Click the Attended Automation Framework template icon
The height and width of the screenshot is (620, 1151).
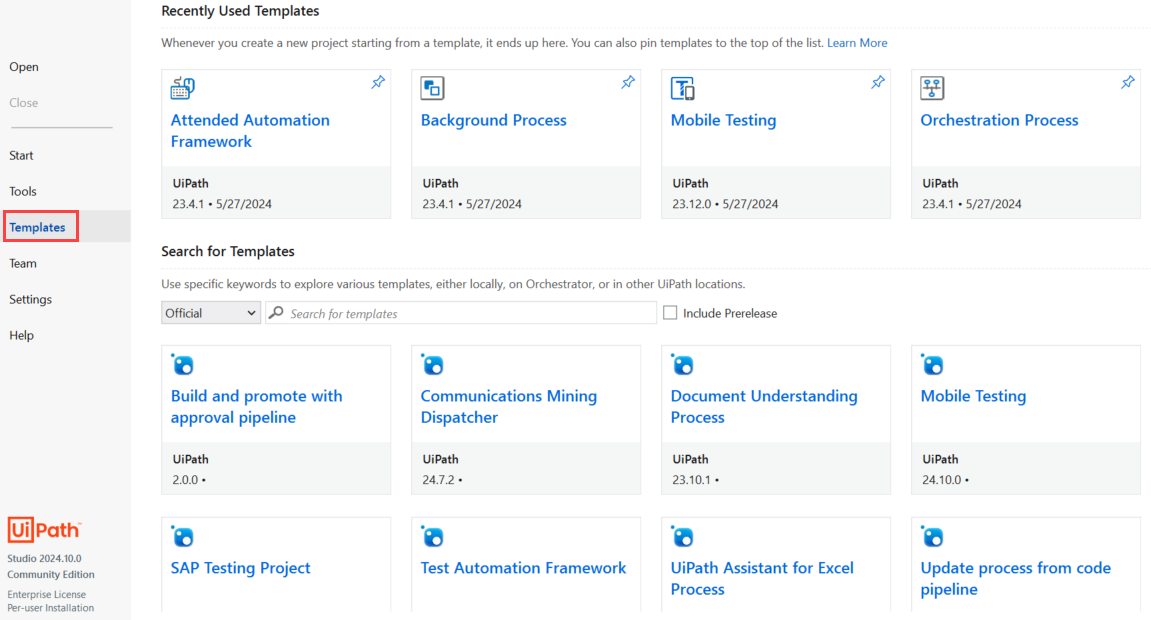tap(182, 88)
